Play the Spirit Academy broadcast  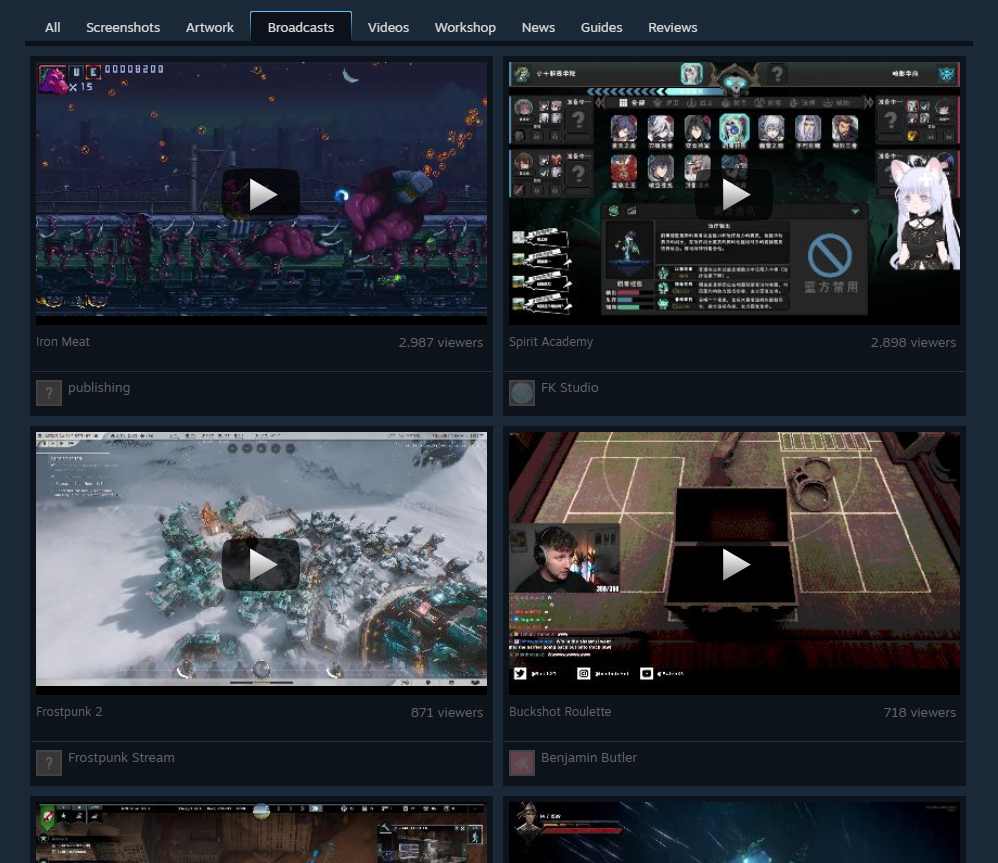(x=734, y=194)
